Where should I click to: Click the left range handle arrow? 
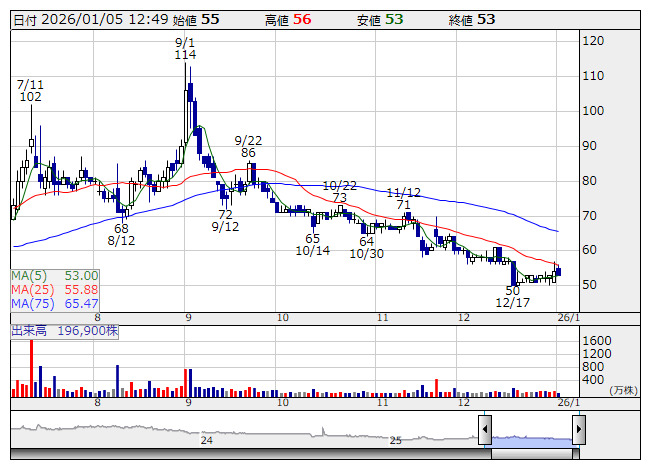point(484,430)
